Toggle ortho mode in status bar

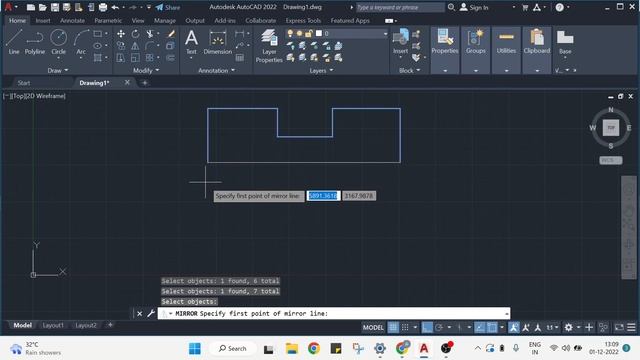[x=427, y=327]
